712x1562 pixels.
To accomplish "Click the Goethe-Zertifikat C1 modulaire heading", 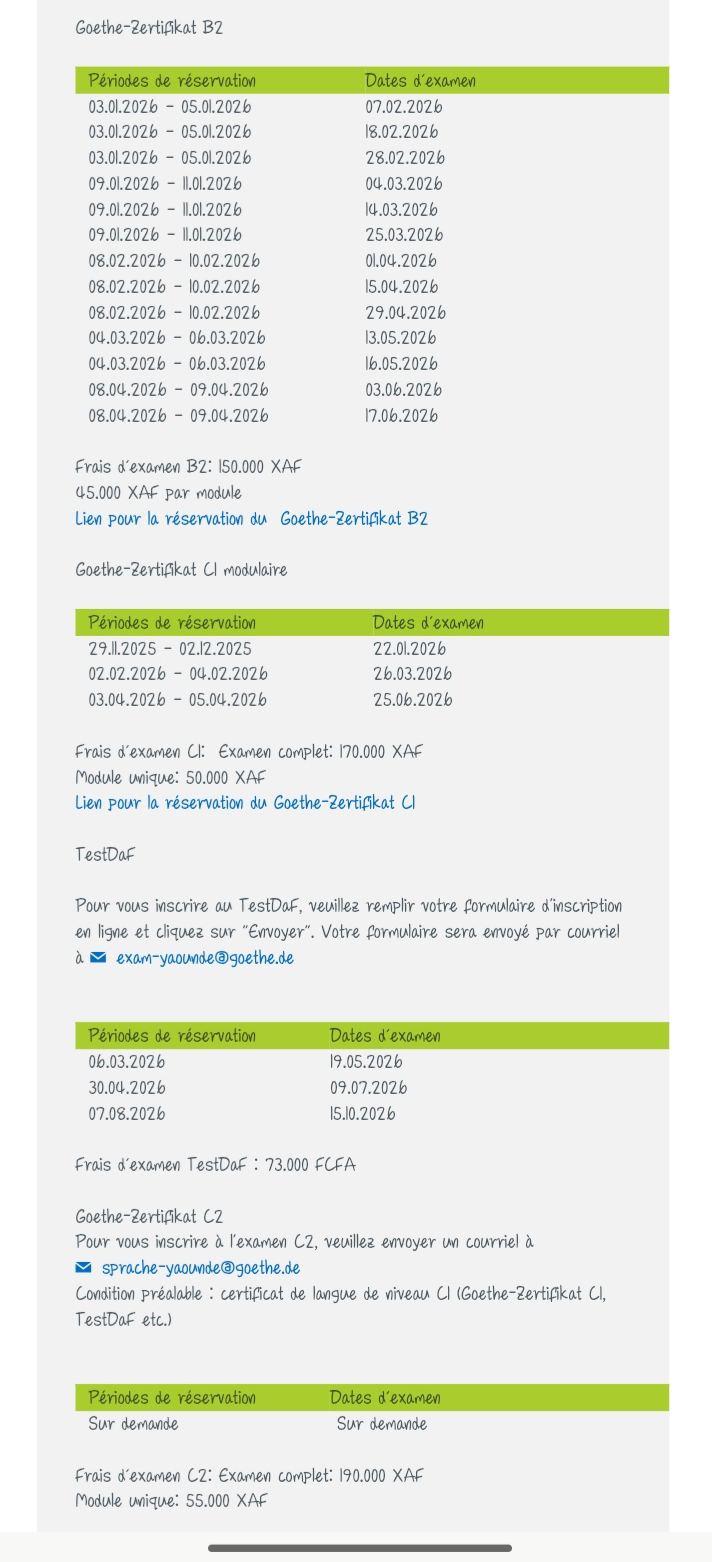I will [181, 570].
